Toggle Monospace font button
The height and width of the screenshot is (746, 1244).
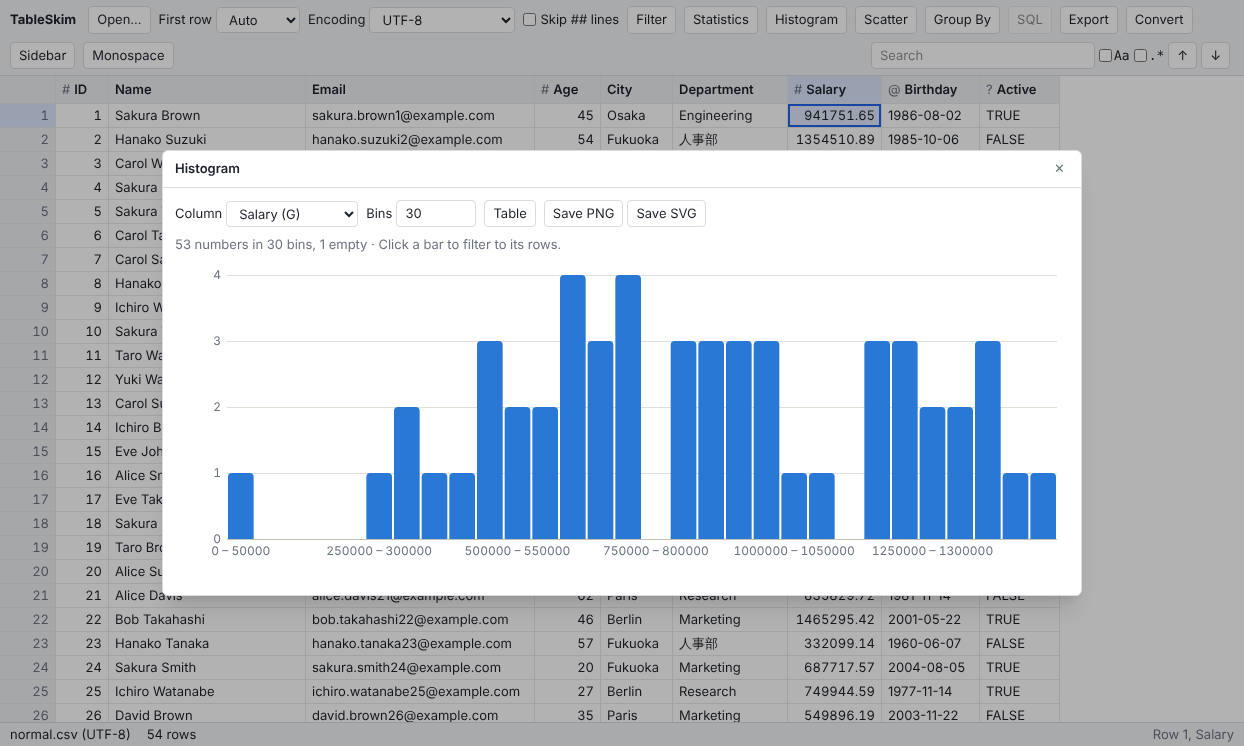[128, 56]
